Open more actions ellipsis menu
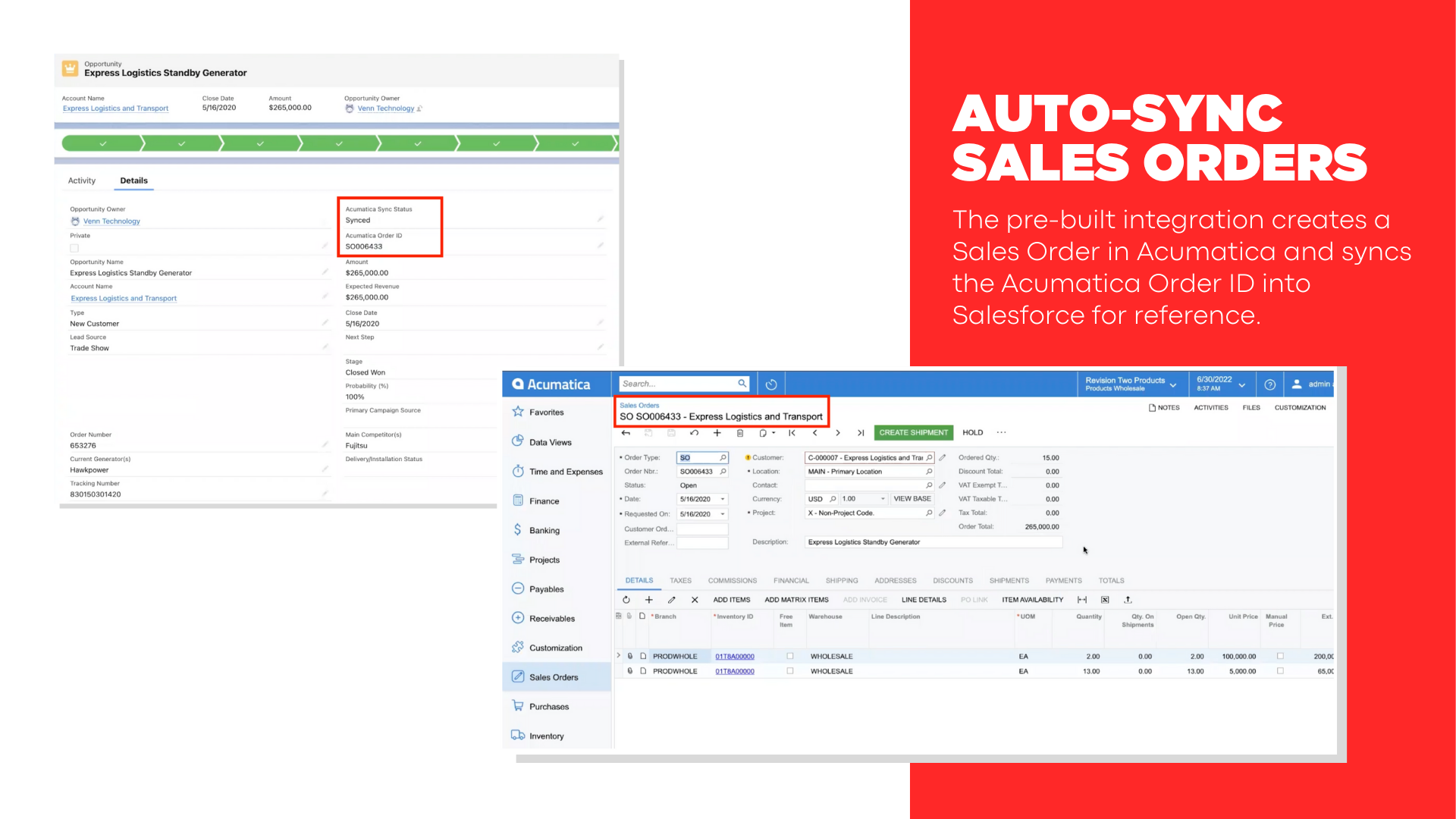 (x=1002, y=433)
